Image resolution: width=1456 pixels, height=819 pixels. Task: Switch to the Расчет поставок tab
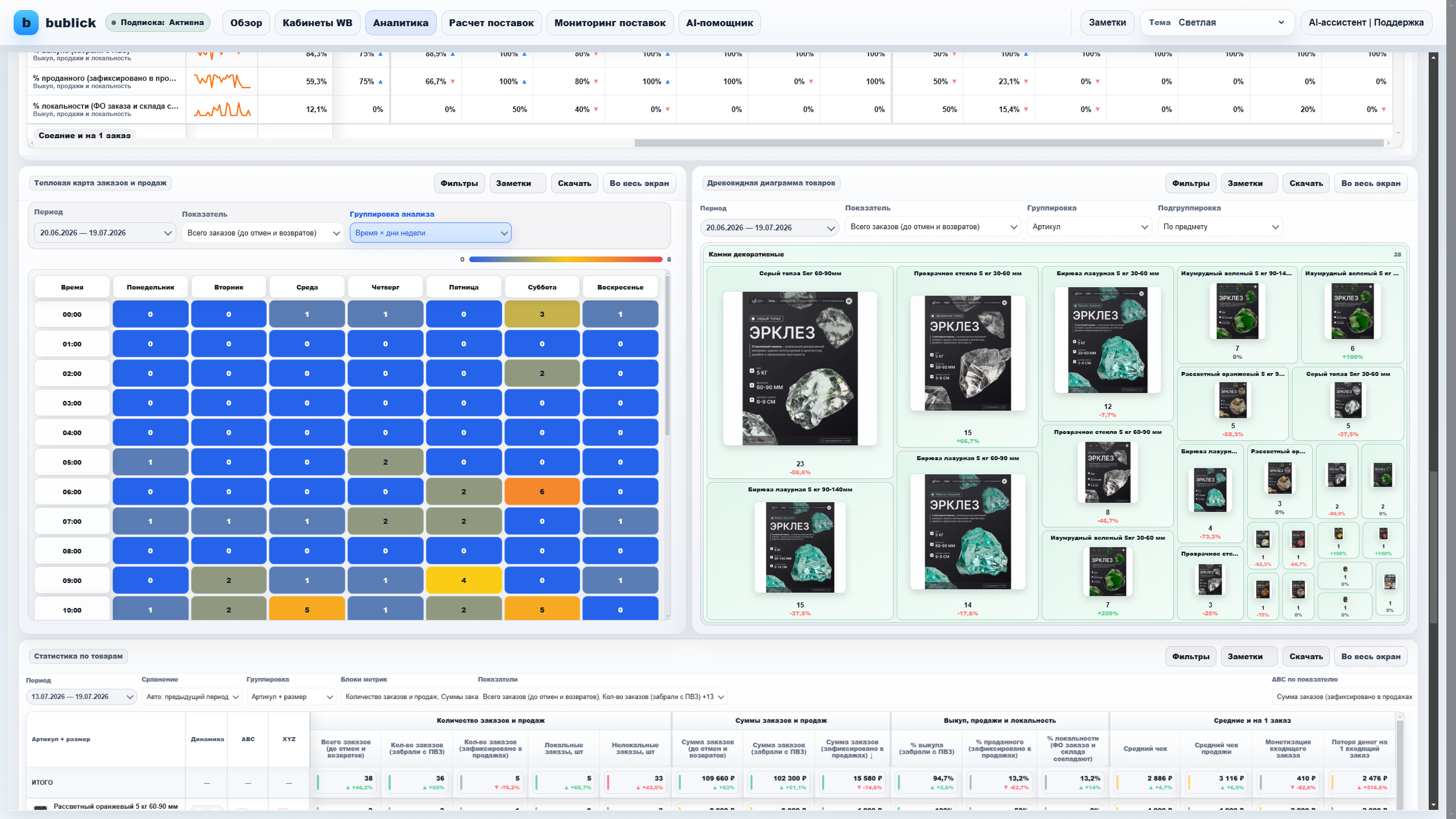pyautogui.click(x=491, y=23)
